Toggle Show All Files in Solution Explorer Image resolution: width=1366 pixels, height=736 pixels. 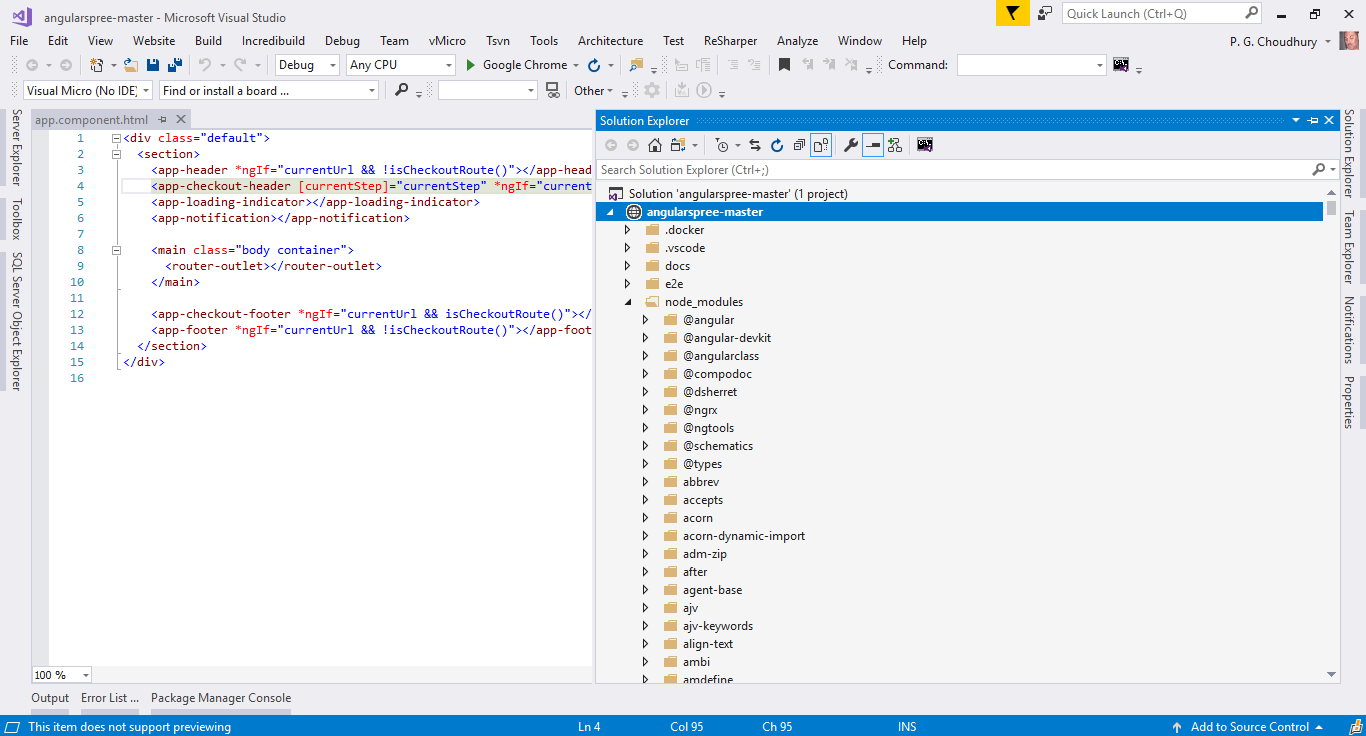pyautogui.click(x=821, y=145)
